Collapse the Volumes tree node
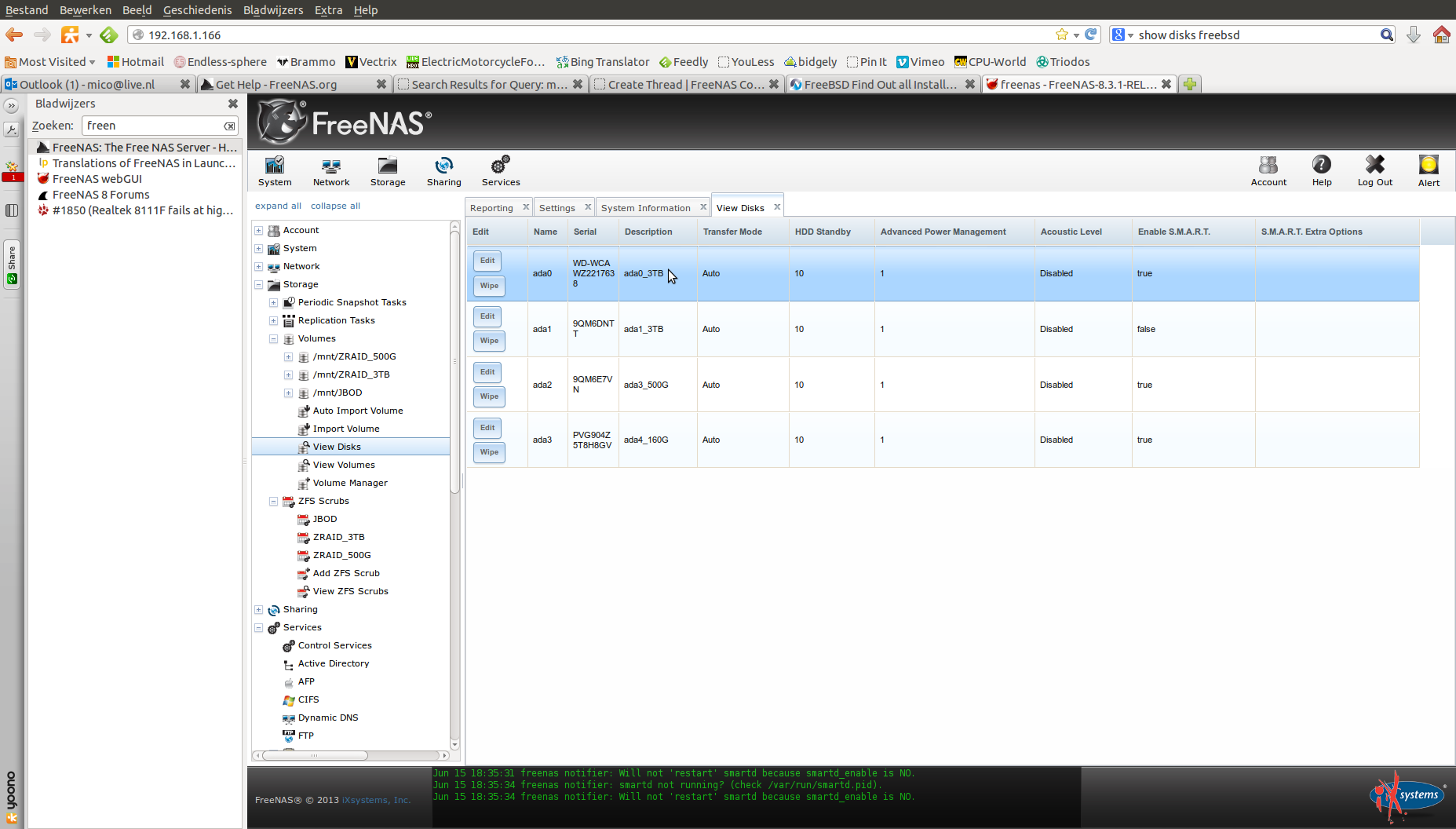 click(x=273, y=338)
